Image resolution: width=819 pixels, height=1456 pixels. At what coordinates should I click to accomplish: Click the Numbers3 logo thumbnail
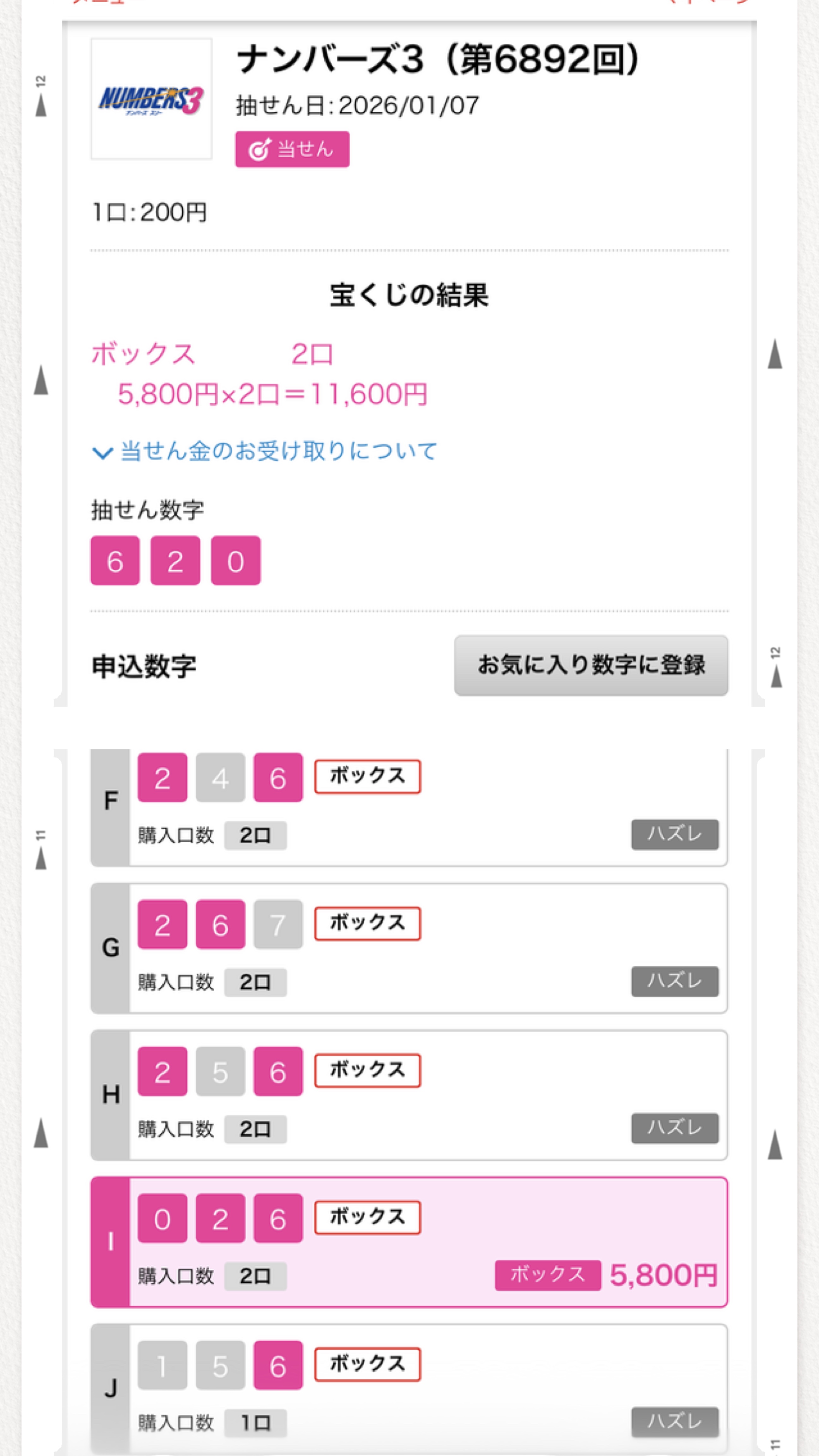point(151,99)
